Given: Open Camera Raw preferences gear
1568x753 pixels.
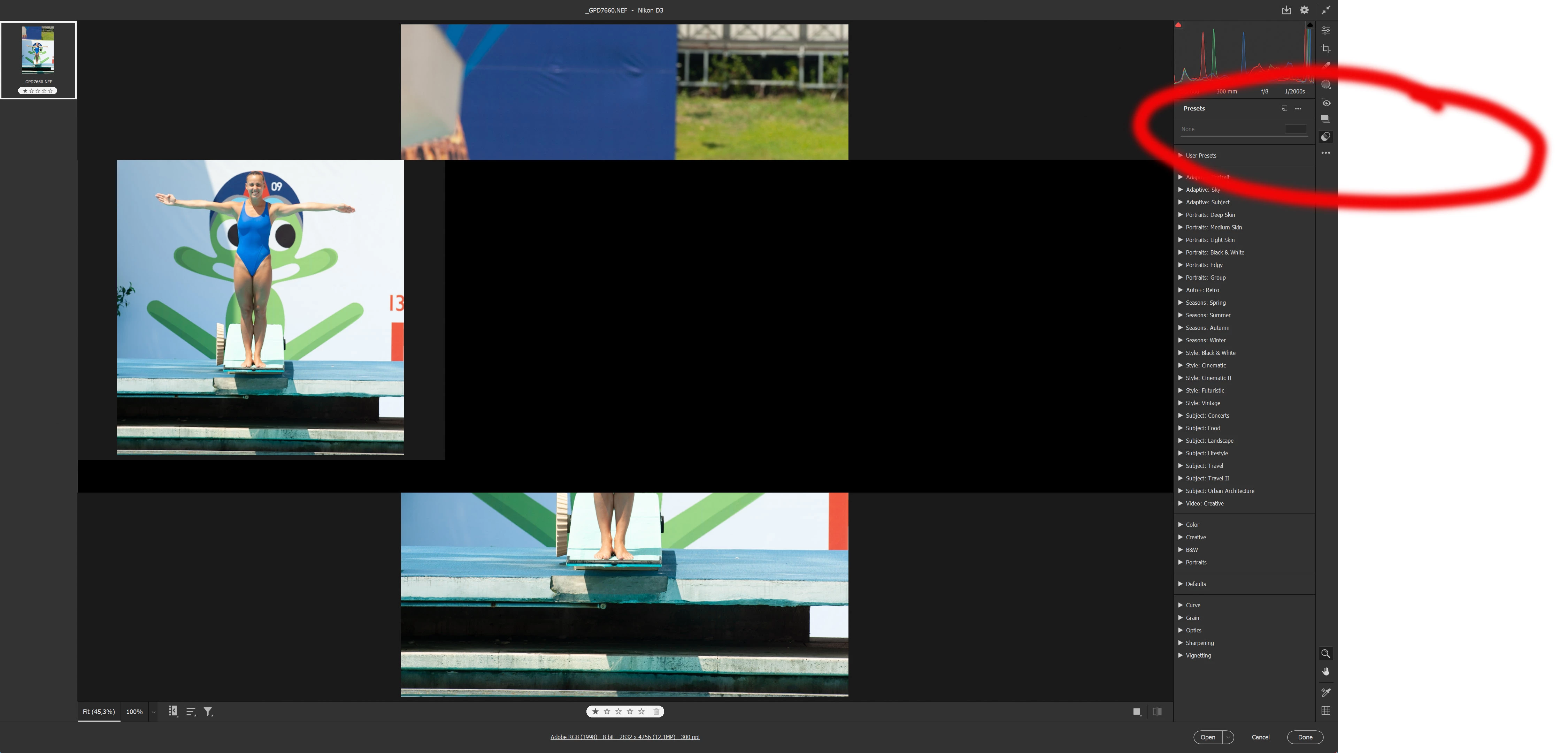Looking at the screenshot, I should [x=1304, y=10].
